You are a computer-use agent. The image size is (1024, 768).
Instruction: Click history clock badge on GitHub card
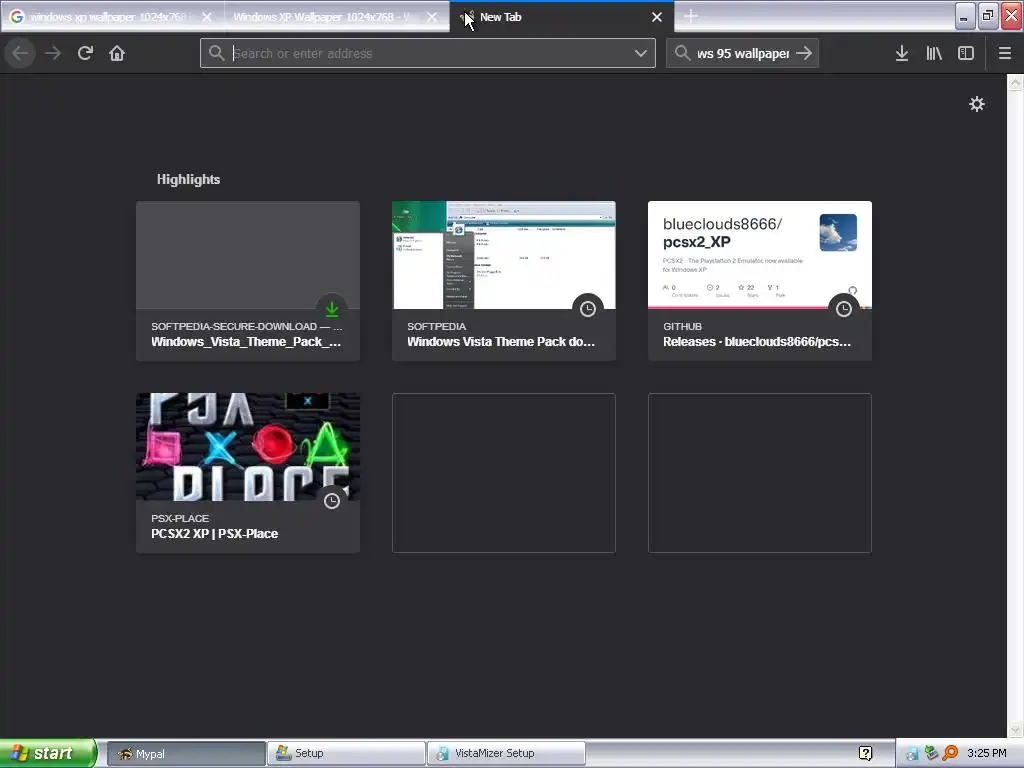point(844,309)
